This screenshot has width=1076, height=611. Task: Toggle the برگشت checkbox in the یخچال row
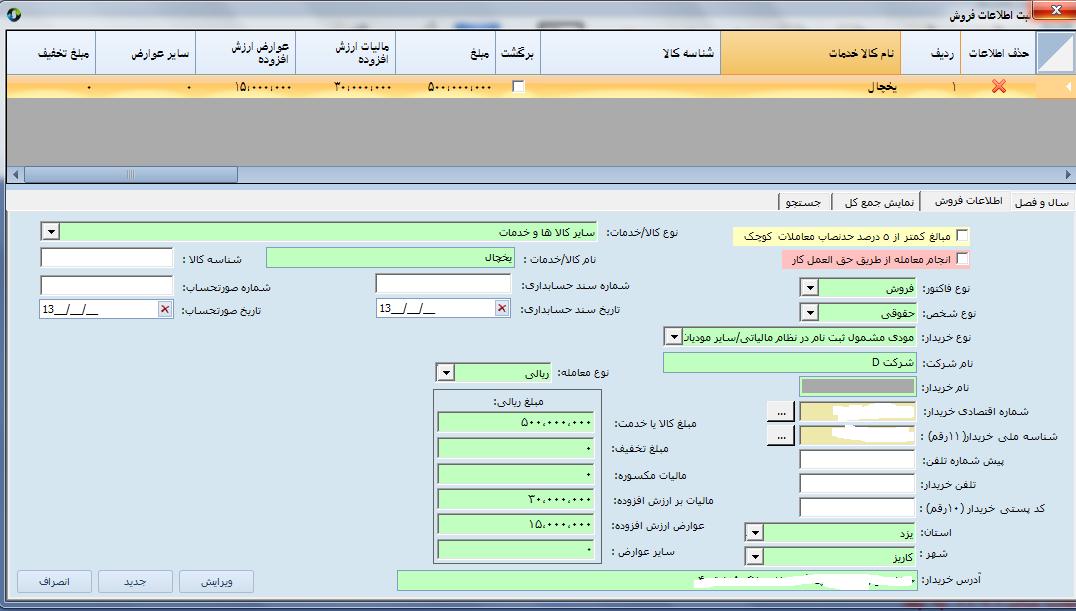click(x=518, y=87)
